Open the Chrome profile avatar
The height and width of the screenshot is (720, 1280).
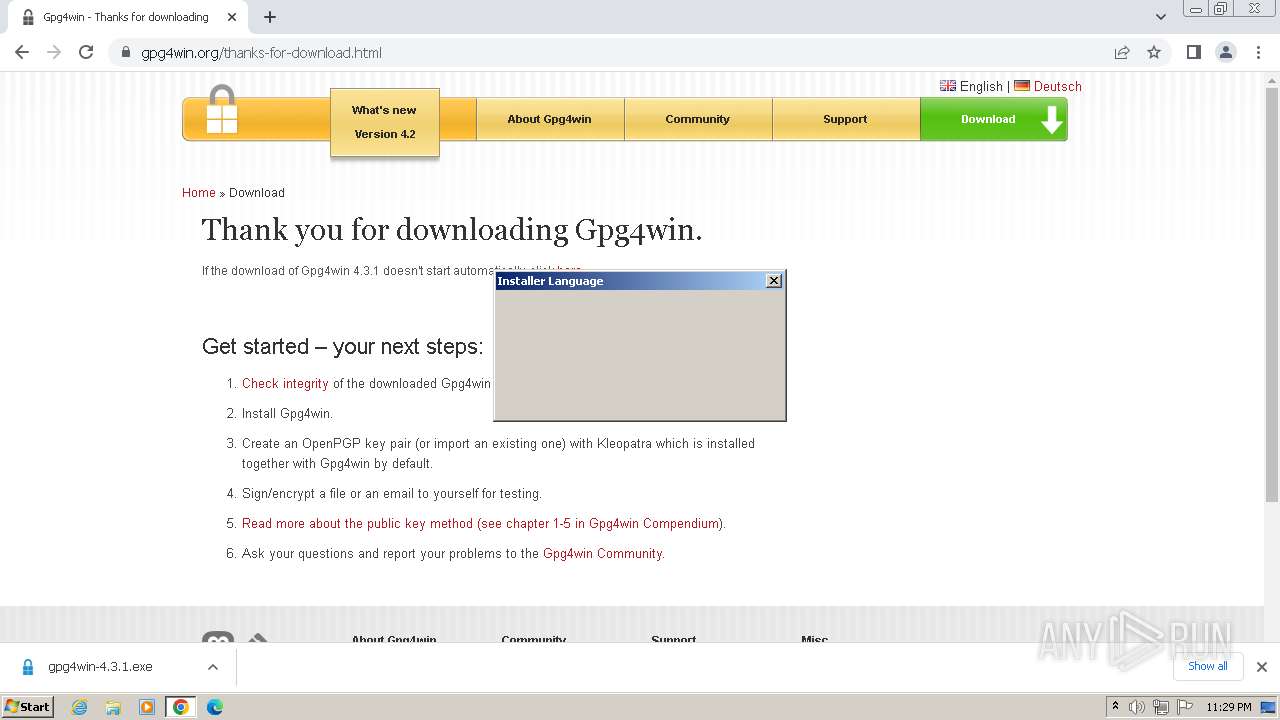1226,52
